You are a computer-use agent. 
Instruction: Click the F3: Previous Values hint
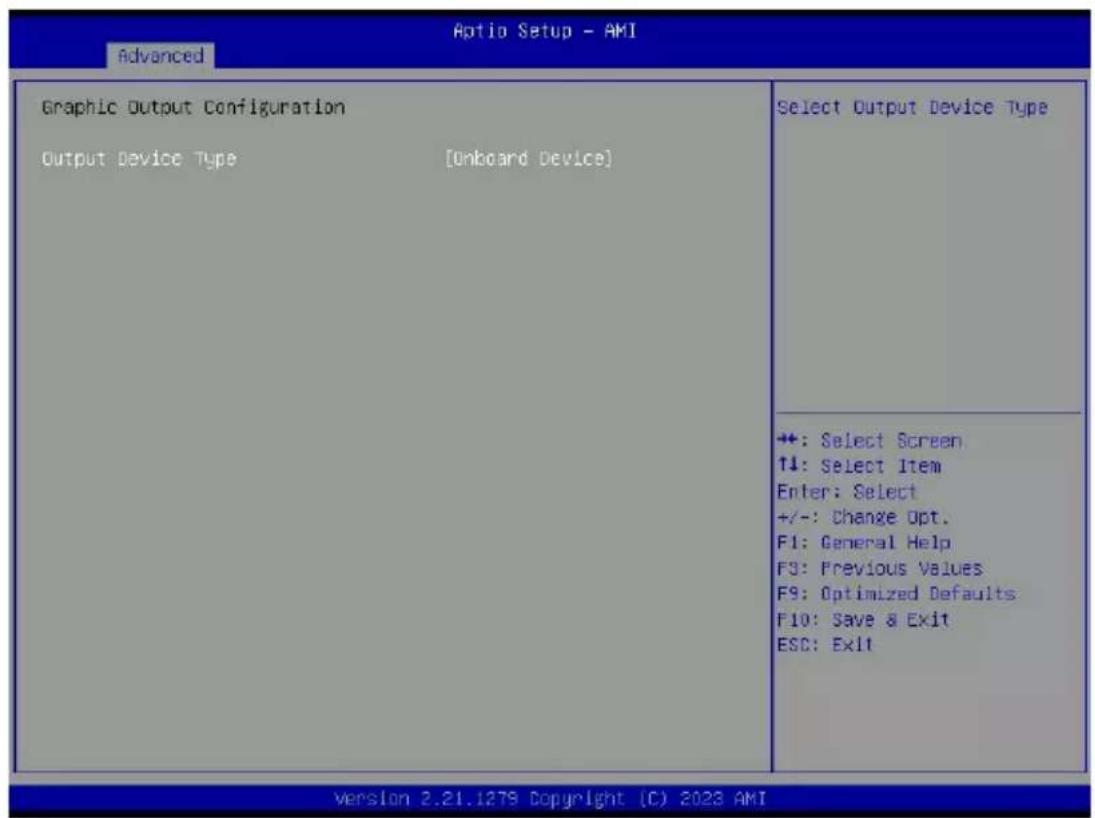point(880,569)
